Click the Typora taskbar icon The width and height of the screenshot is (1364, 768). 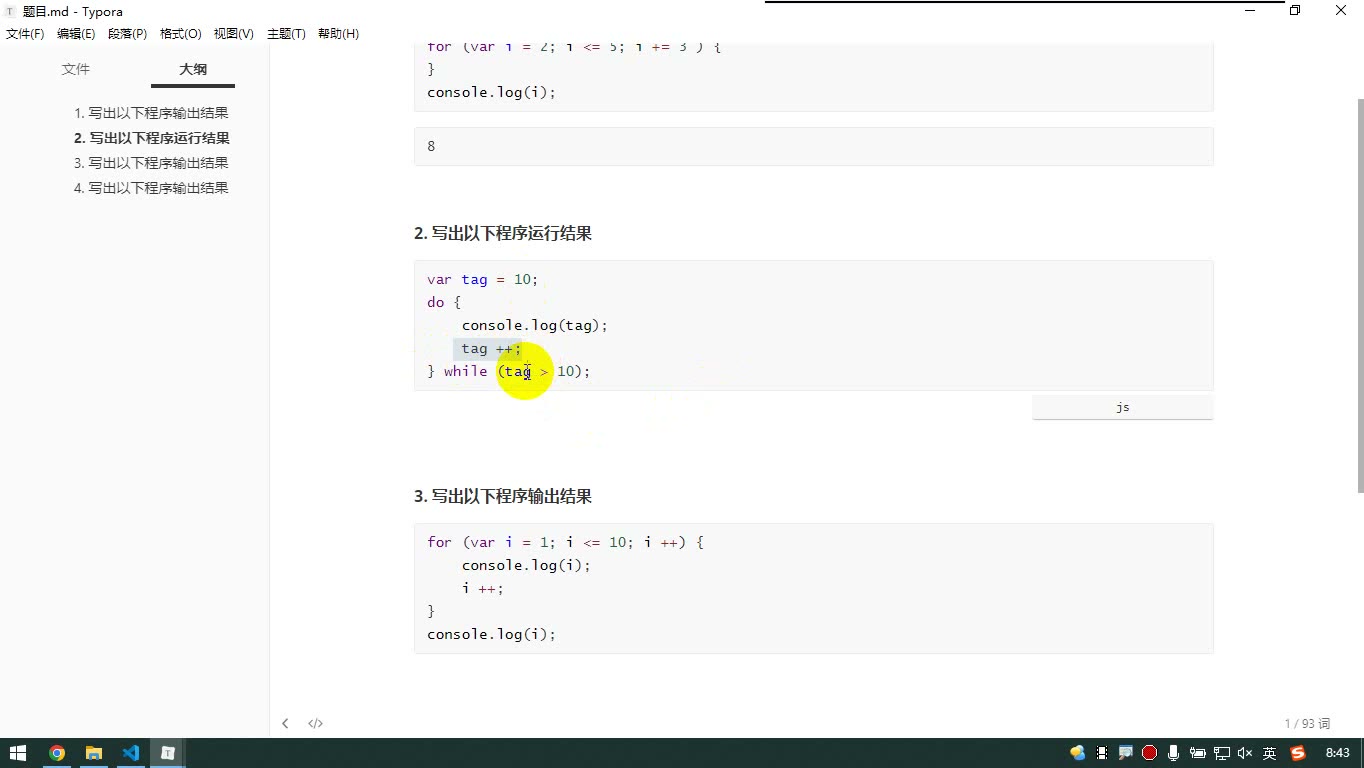168,753
